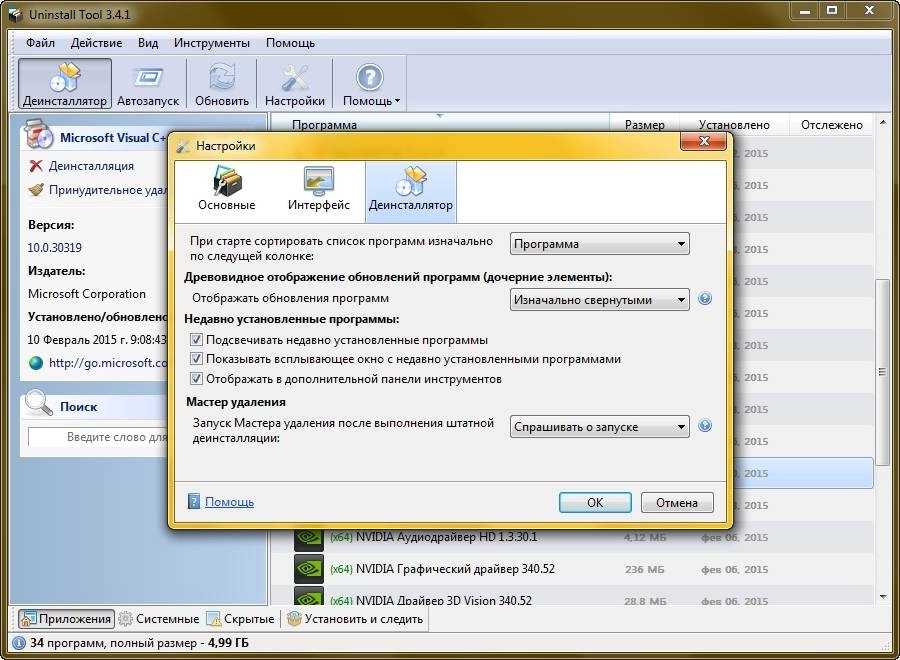Switch to the Приложения tab
Viewport: 900px width, 660px height.
coord(66,619)
